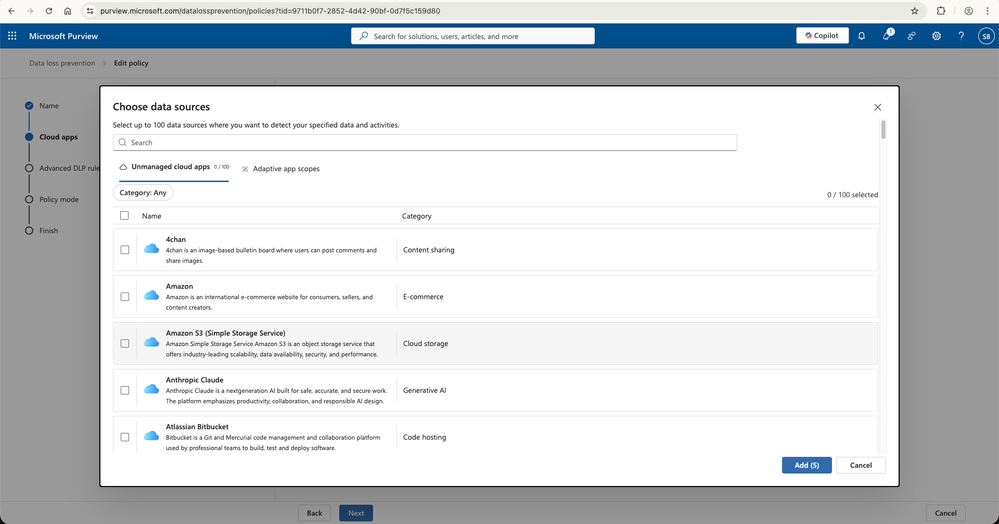Image resolution: width=999 pixels, height=524 pixels.
Task: Click the Edit policy breadcrumb
Action: pos(131,63)
